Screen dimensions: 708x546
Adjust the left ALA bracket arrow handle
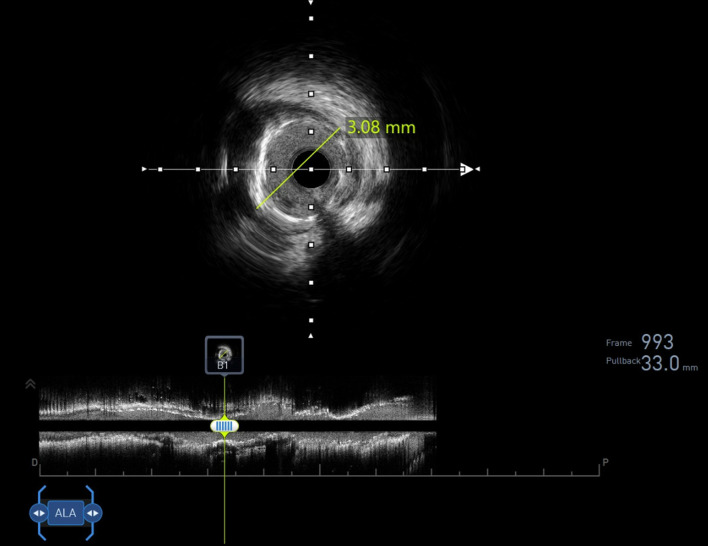pyautogui.click(x=39, y=513)
